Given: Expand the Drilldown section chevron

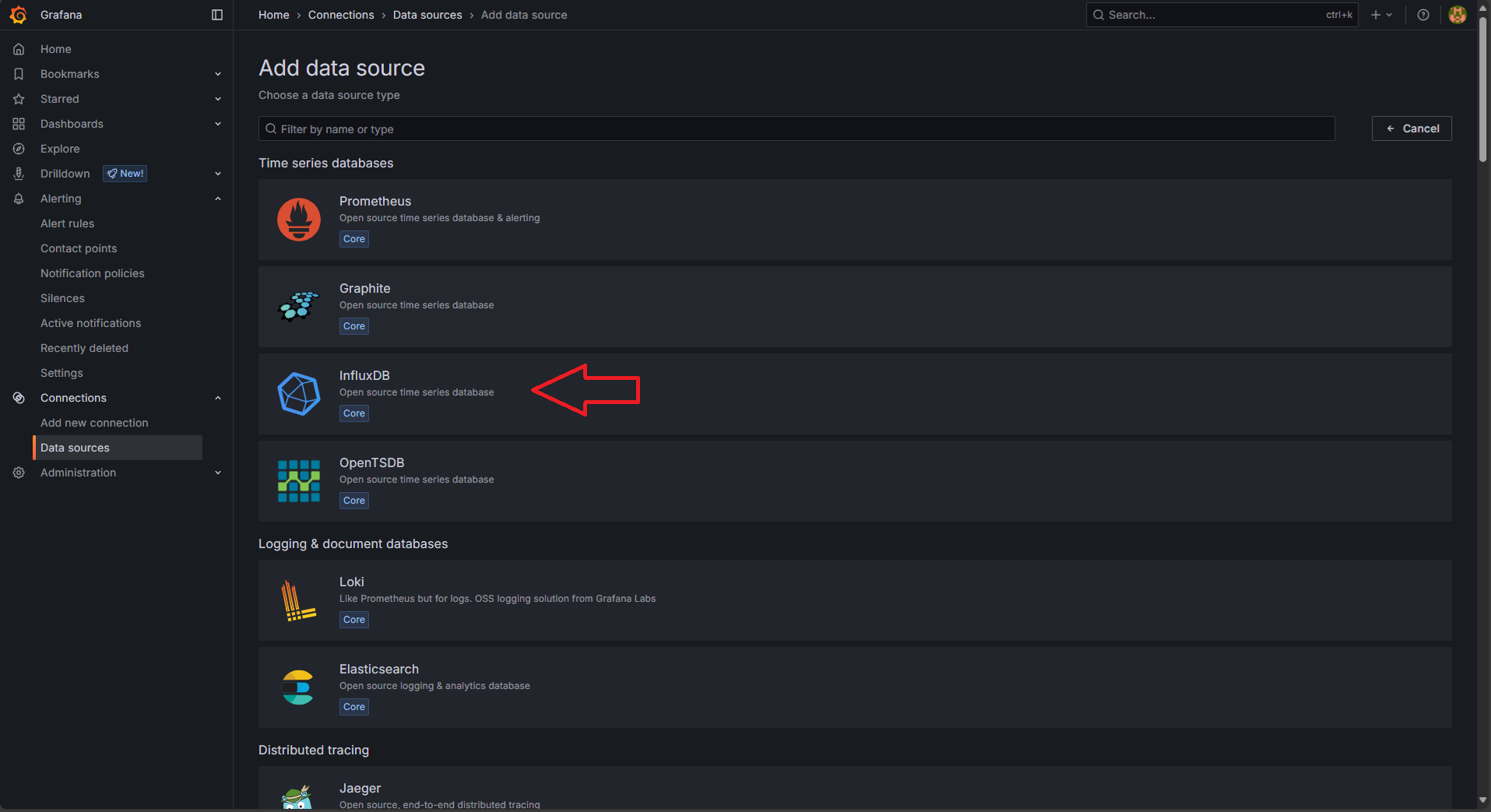Looking at the screenshot, I should click(218, 174).
